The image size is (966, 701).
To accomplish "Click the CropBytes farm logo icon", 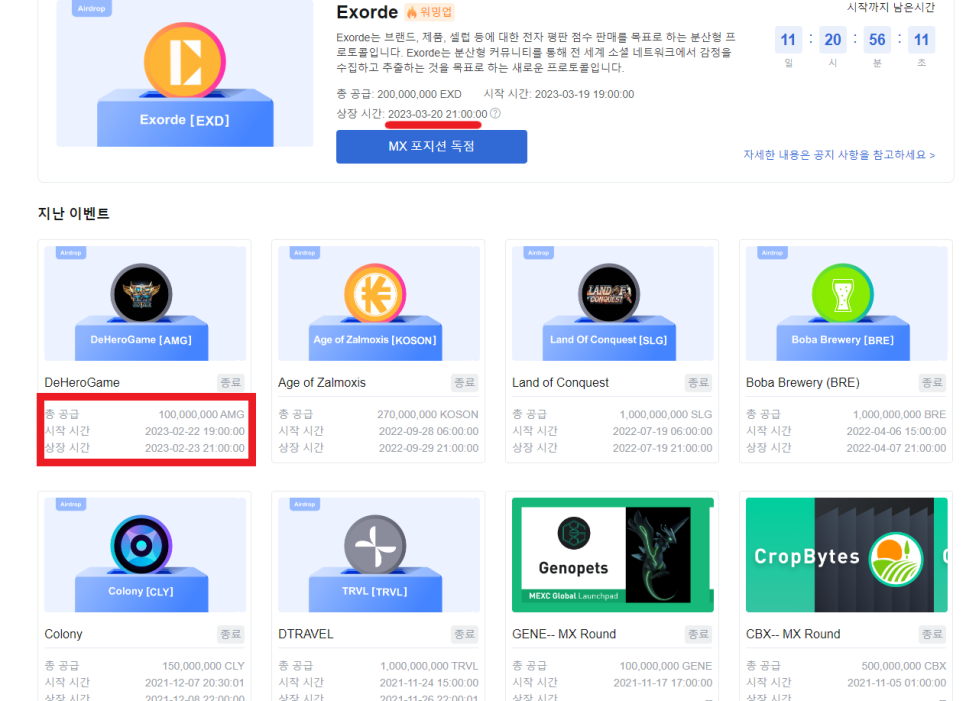I will 896,559.
